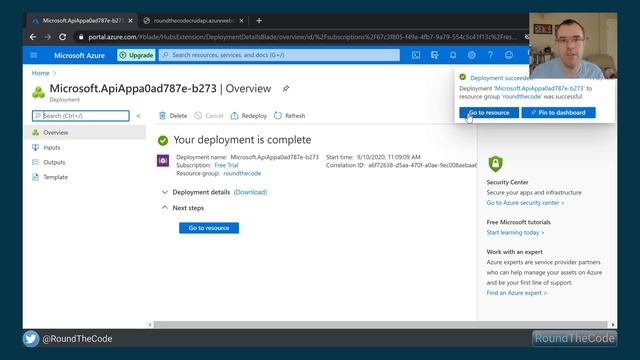Click the horizontal scrollbar at bottom
Image resolution: width=640 pixels, height=360 pixels.
click(x=380, y=325)
